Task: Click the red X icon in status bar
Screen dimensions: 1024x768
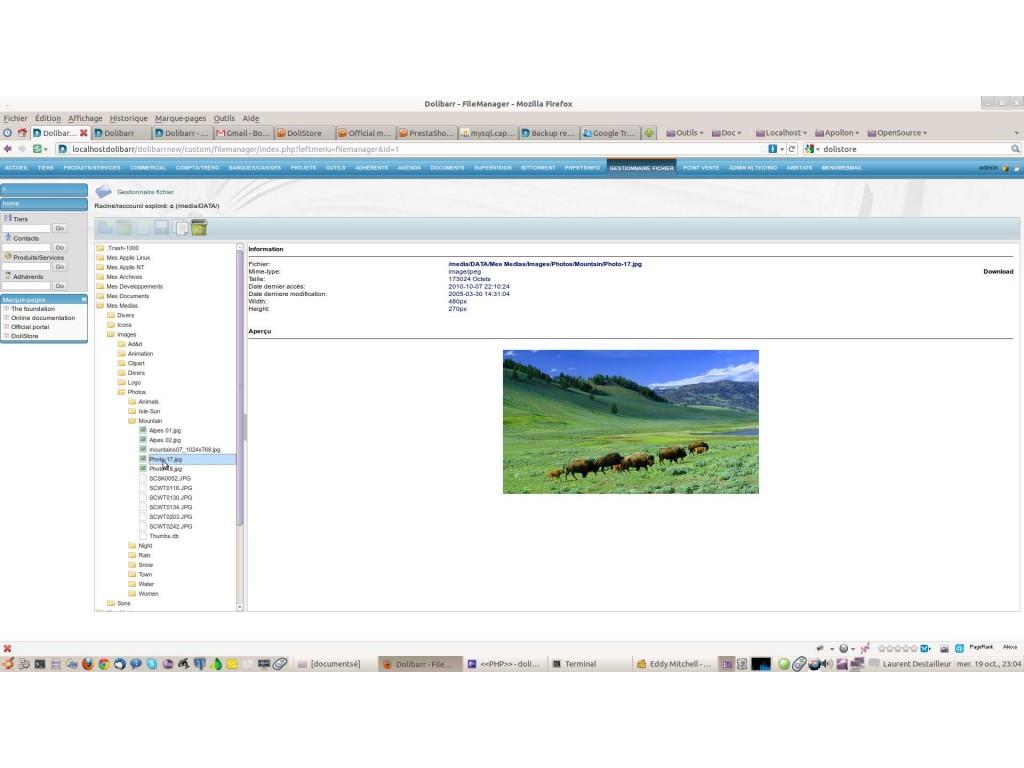Action: [x=7, y=648]
